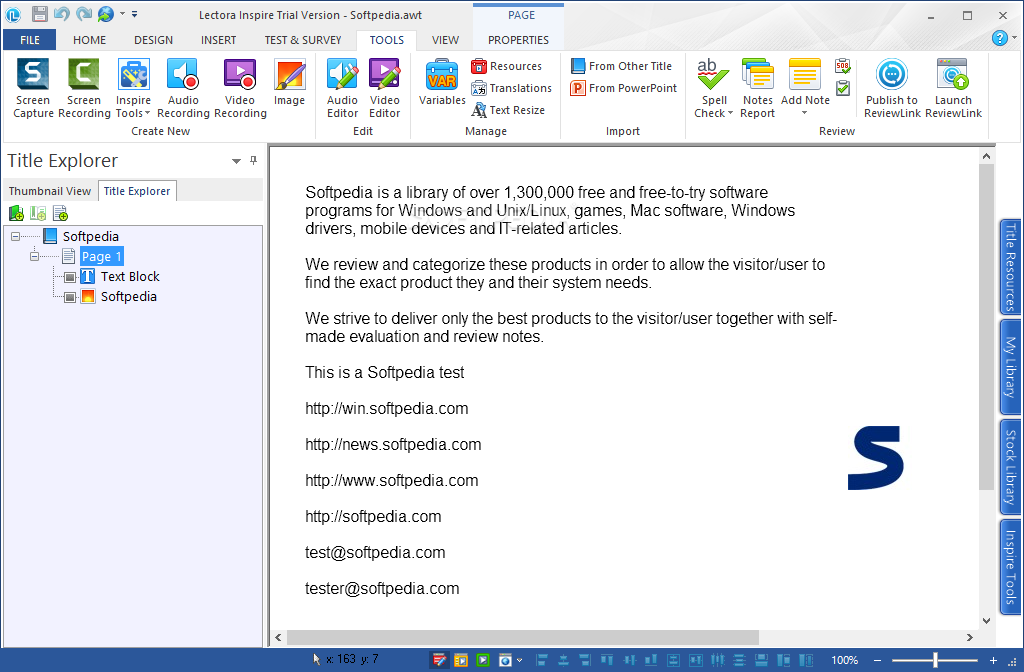
Task: Open the Audio Editor
Action: (342, 88)
